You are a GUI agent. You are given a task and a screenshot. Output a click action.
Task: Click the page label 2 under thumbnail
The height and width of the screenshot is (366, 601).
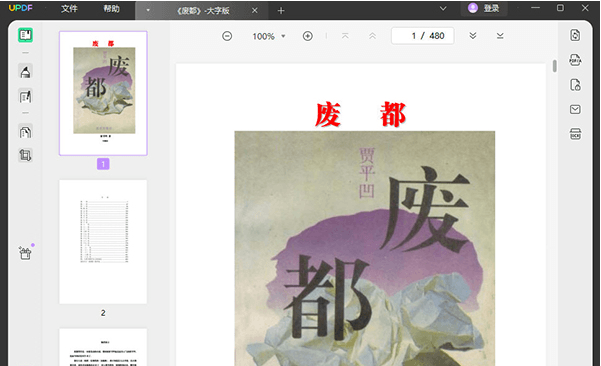click(103, 313)
